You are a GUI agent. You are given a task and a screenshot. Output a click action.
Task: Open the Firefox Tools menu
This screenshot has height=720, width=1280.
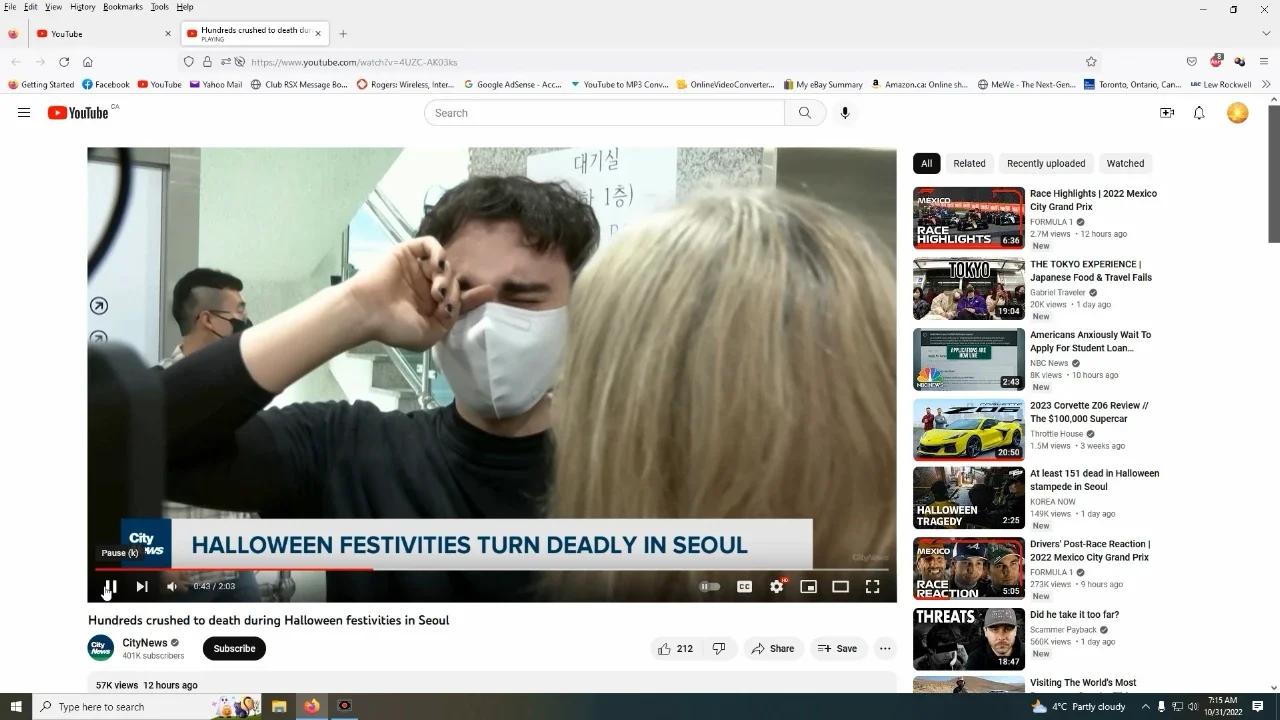[x=160, y=7]
